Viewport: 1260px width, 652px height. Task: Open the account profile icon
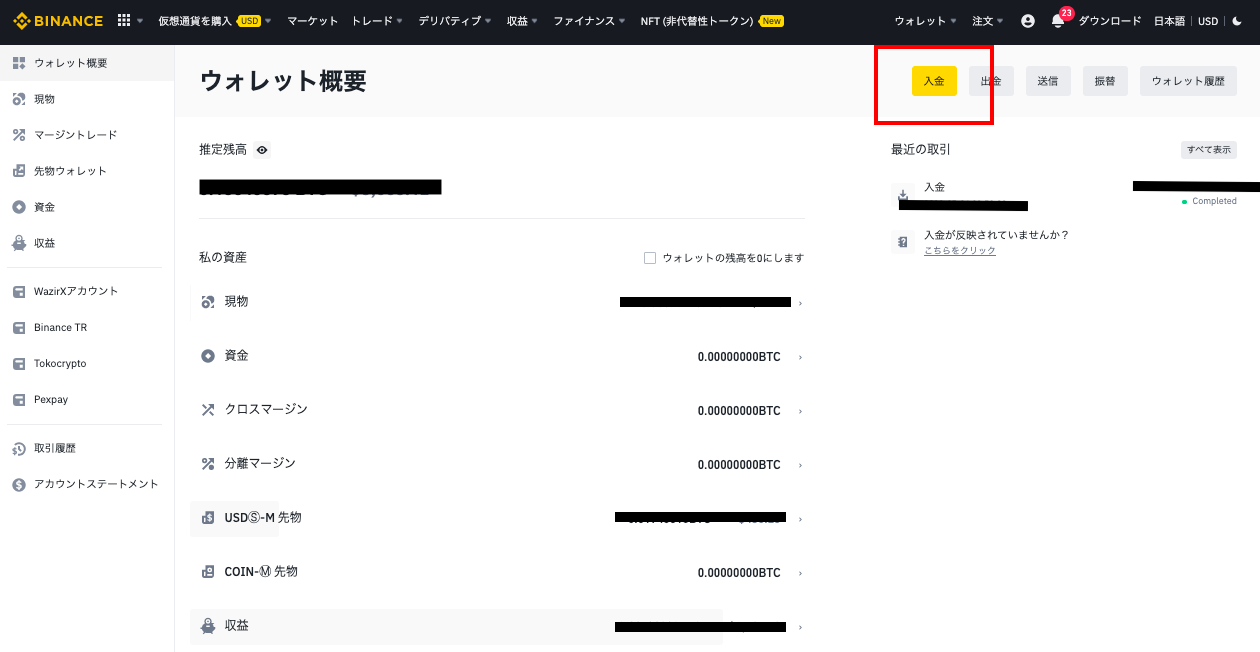[1028, 21]
